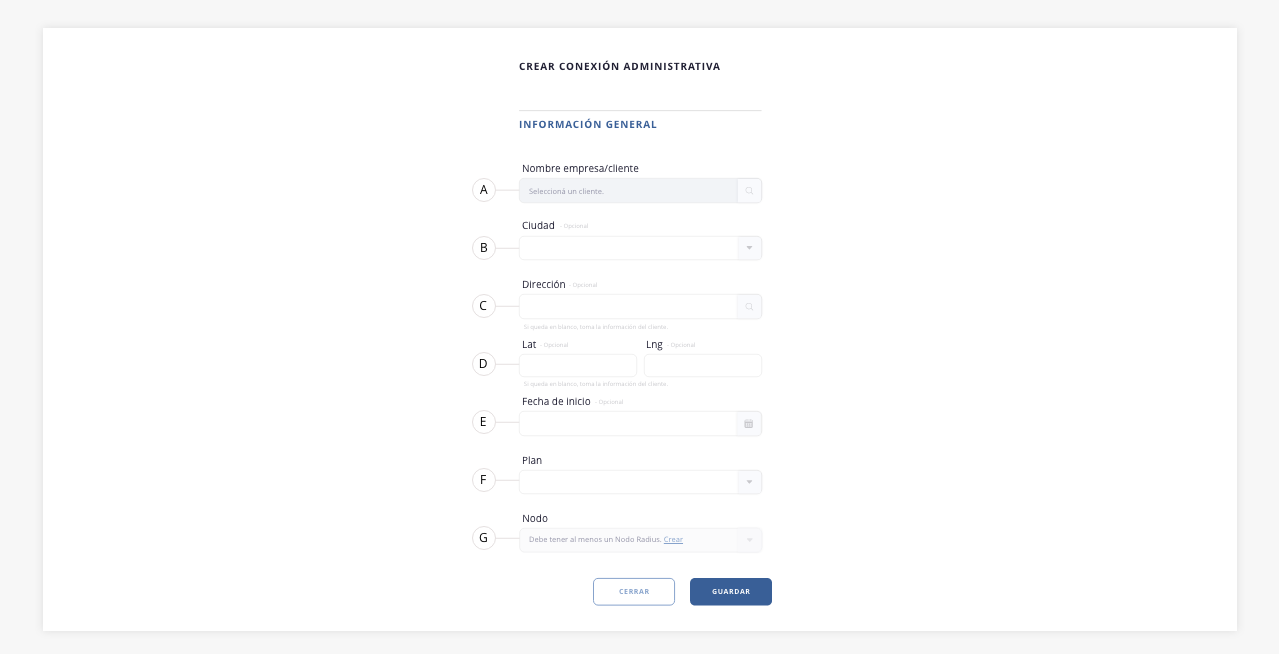Viewport: 1280px width, 654px height.
Task: Click the Fecha de inicio date field
Action: click(x=628, y=424)
